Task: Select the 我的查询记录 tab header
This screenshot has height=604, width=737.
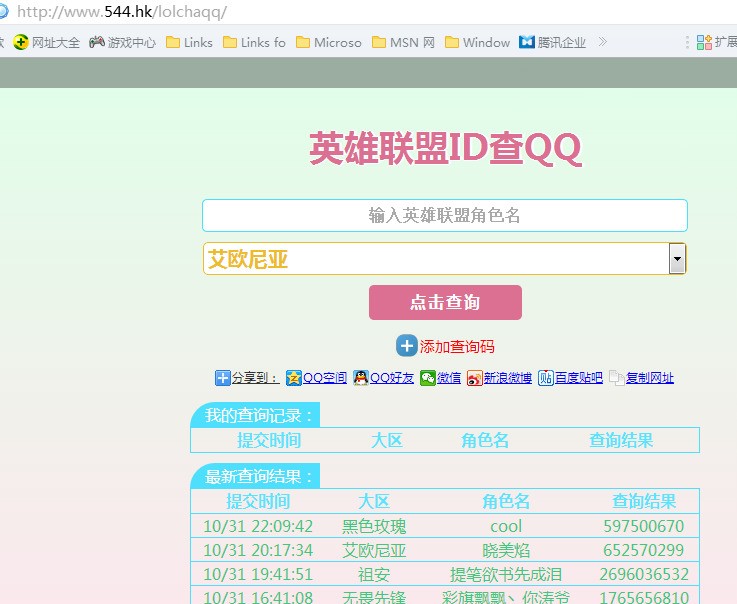Action: 255,415
